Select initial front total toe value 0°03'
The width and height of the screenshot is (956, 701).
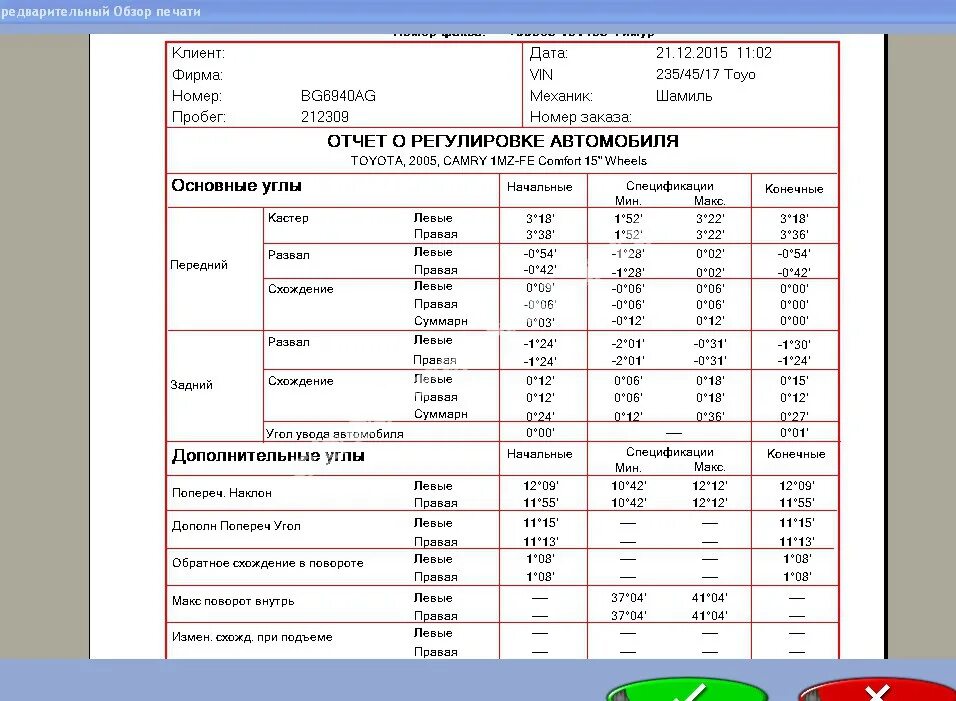pos(540,322)
